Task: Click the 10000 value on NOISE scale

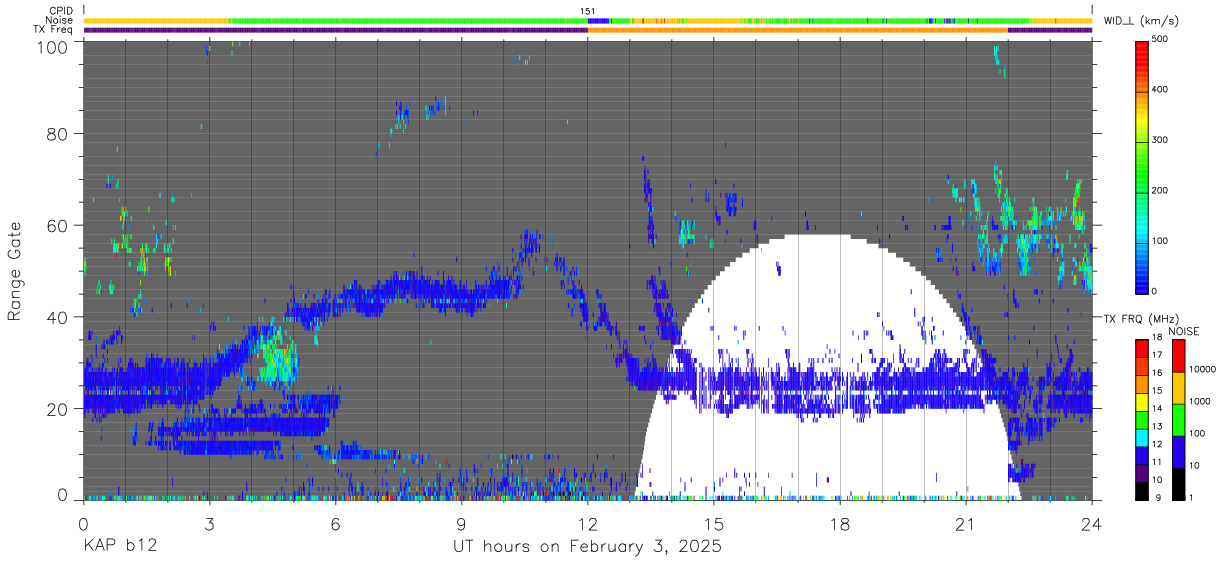Action: tap(1202, 369)
